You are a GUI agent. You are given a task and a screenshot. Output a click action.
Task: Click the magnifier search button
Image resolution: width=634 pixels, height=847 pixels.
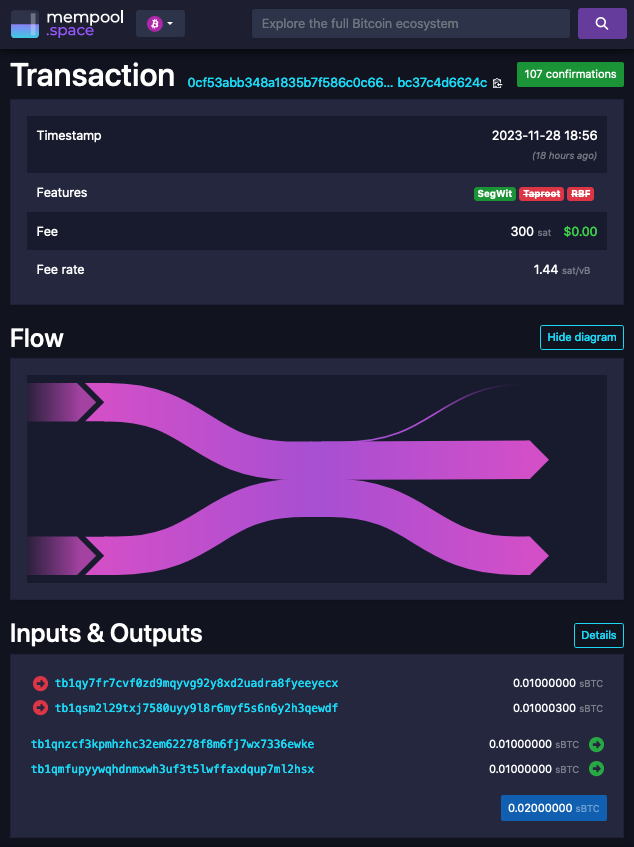coord(602,23)
